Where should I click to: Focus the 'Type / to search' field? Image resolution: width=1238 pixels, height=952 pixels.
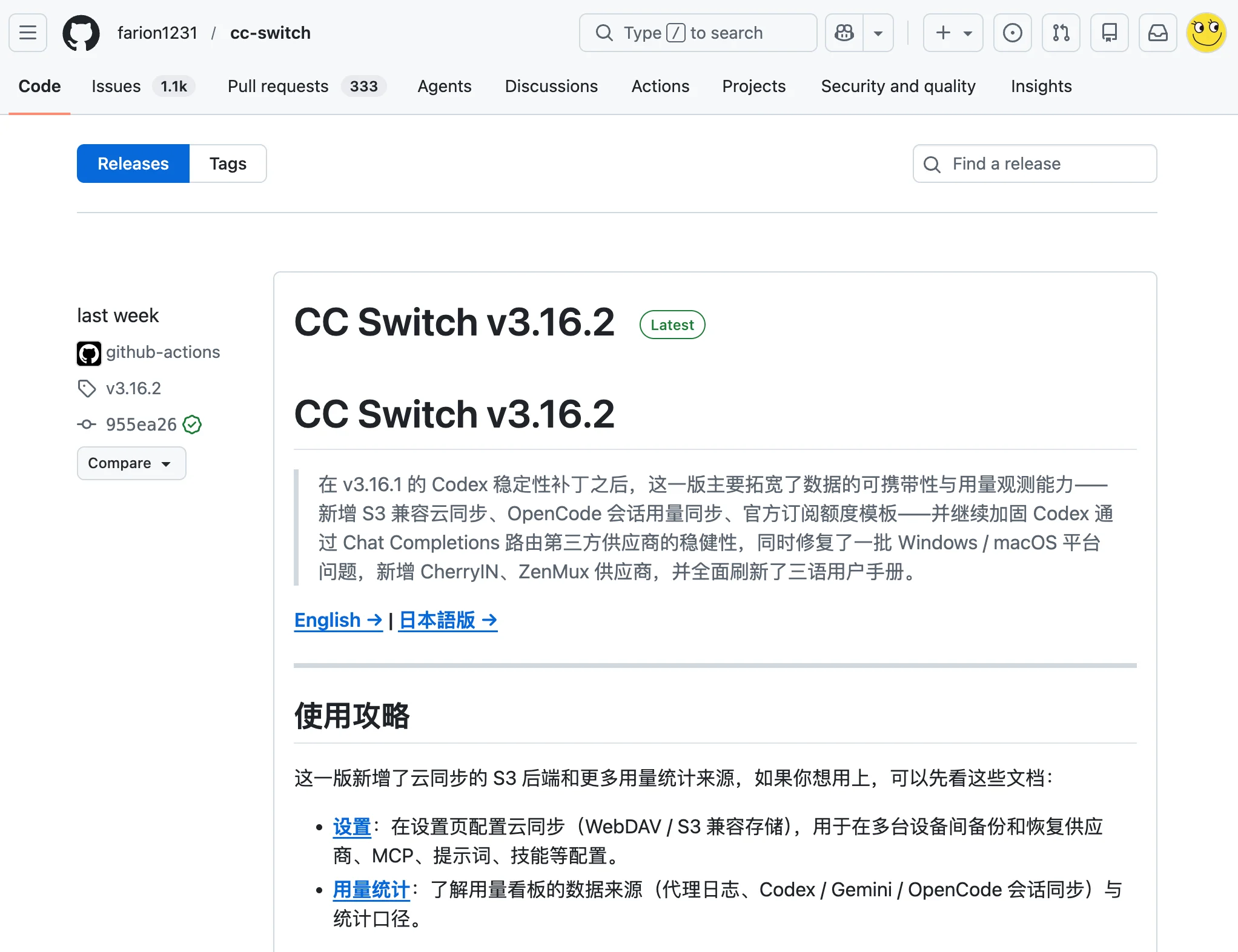tap(698, 33)
